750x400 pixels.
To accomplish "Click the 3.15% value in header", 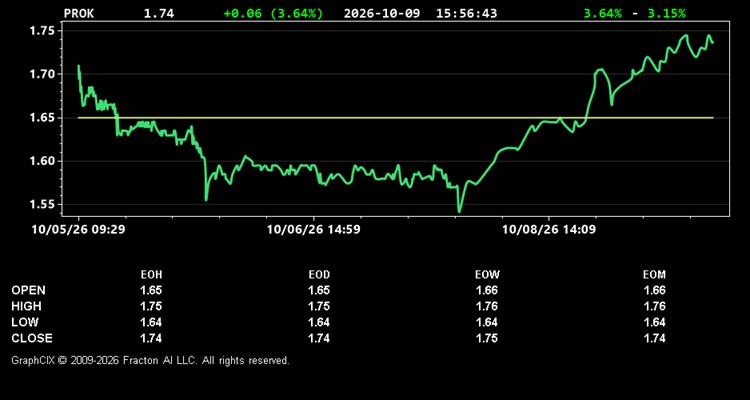I will pyautogui.click(x=666, y=14).
